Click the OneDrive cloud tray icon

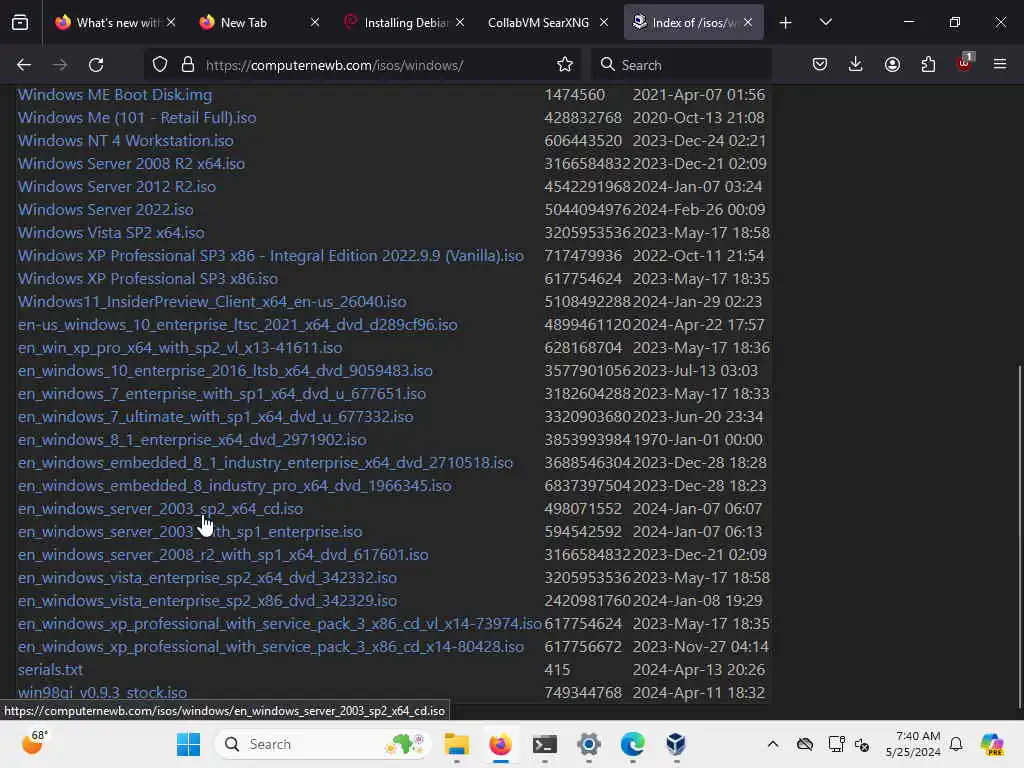[805, 744]
